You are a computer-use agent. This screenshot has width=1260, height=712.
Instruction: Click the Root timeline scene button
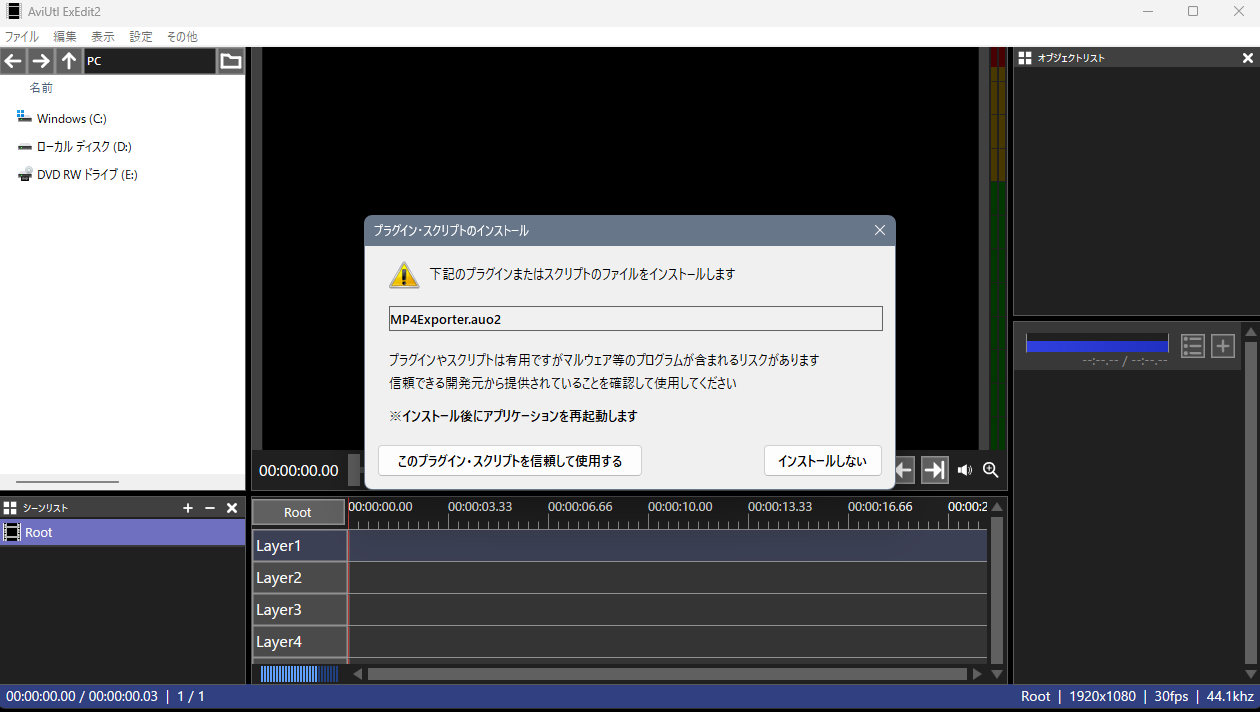[298, 512]
